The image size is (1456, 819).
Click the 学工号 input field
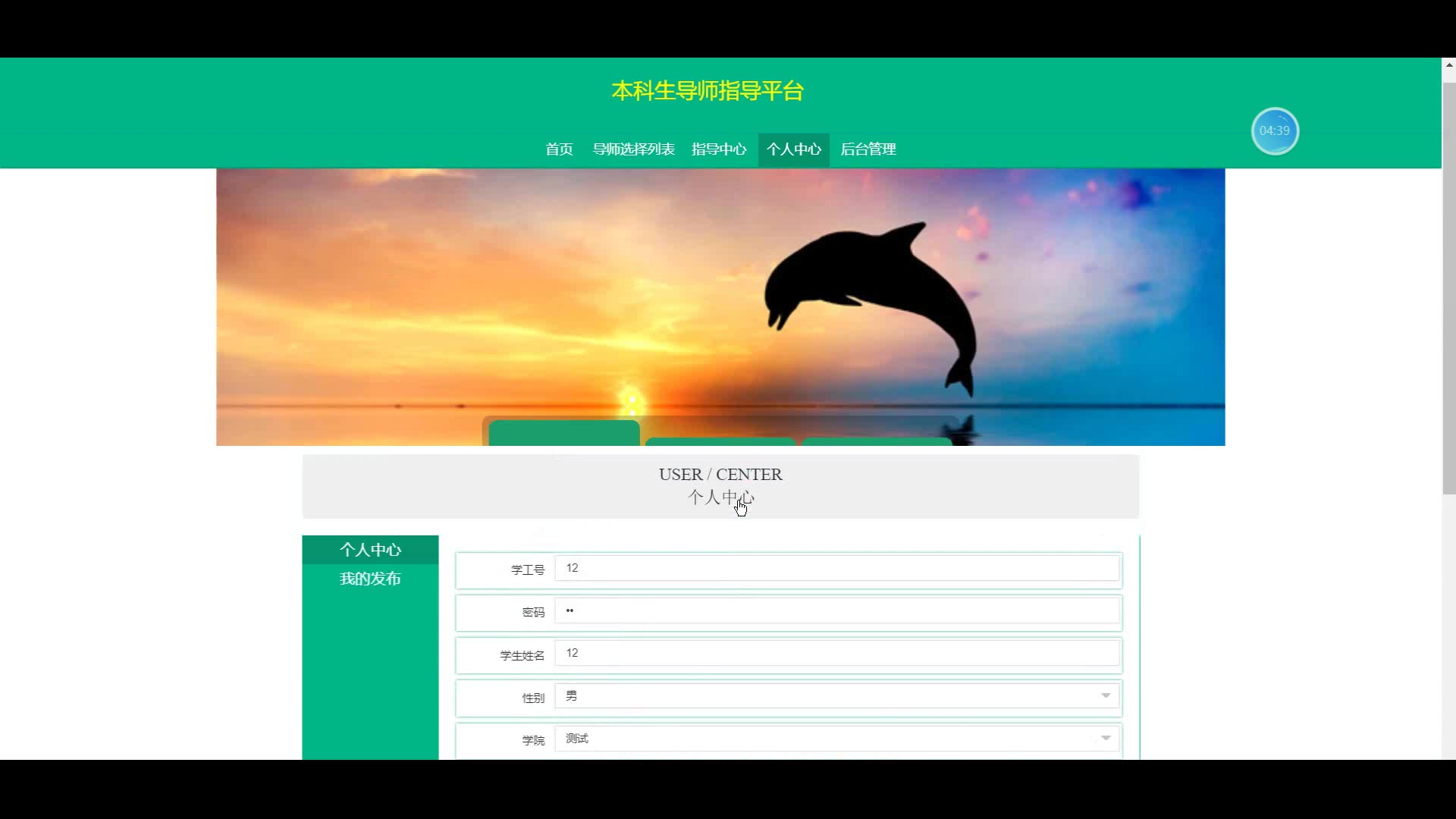(x=836, y=568)
